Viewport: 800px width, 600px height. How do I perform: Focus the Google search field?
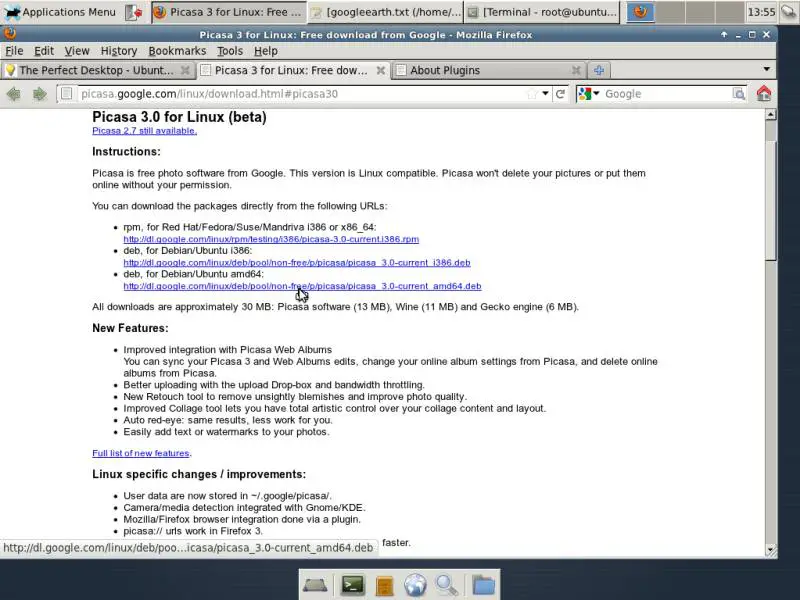tap(667, 94)
